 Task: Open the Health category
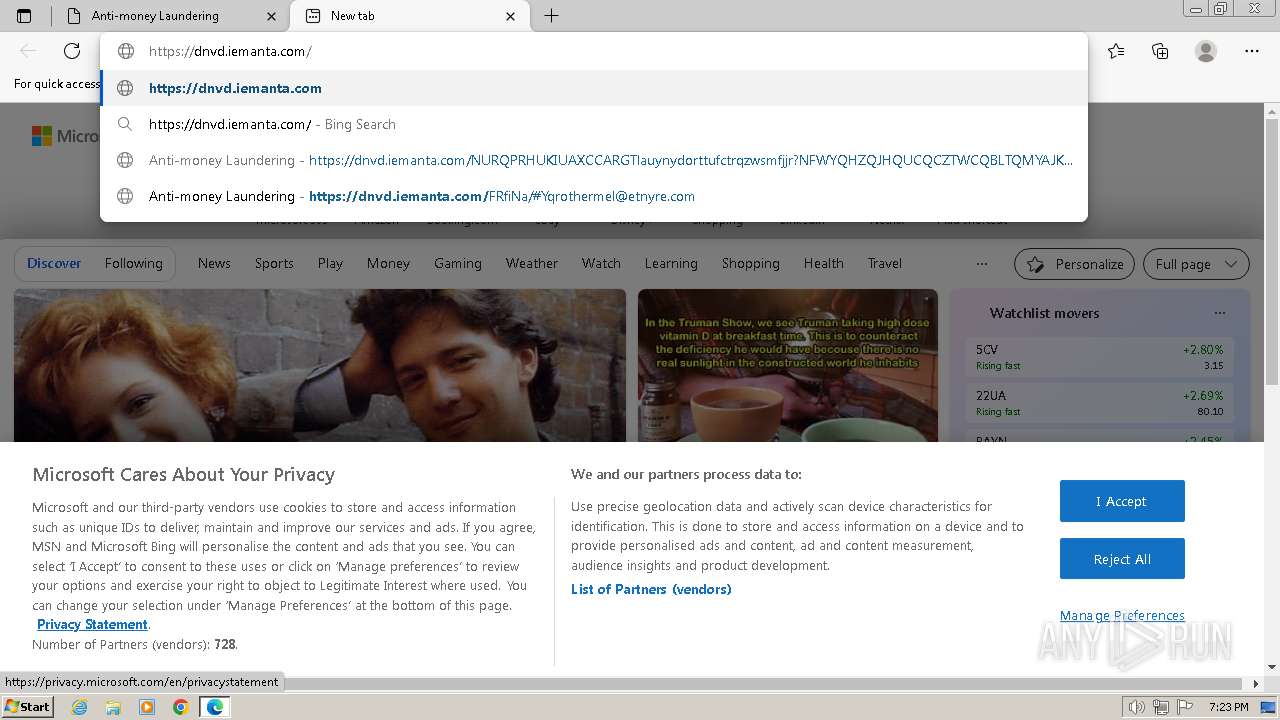(823, 264)
